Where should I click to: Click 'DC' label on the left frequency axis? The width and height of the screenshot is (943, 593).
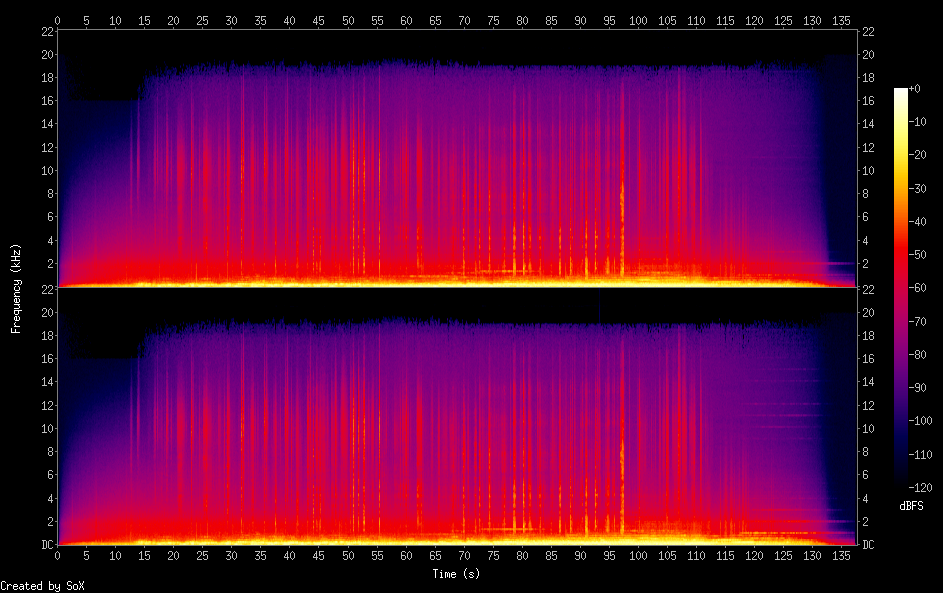click(47, 545)
